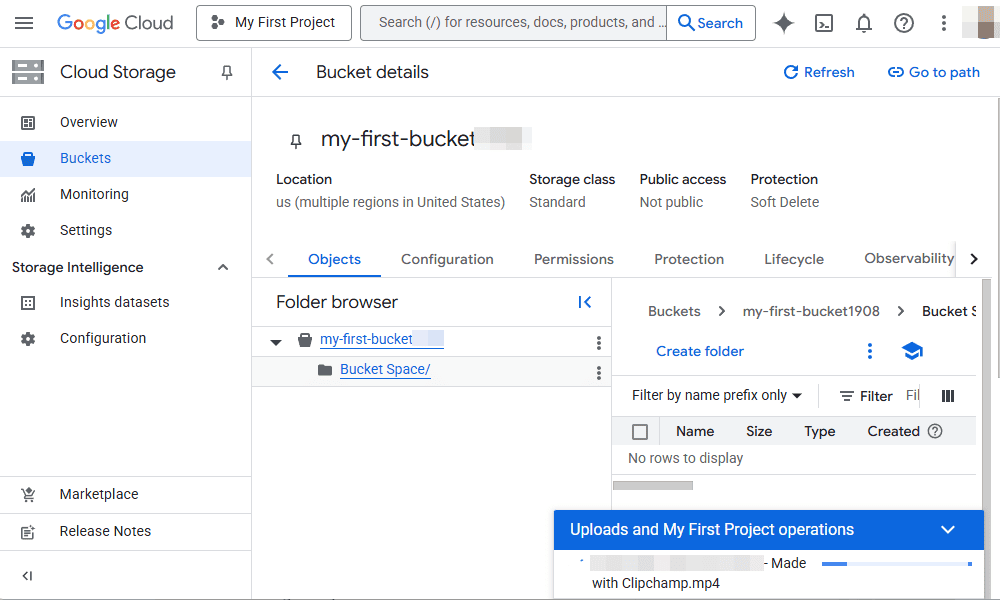This screenshot has height=600, width=1000.
Task: Switch to the Protection tab
Action: 689,260
